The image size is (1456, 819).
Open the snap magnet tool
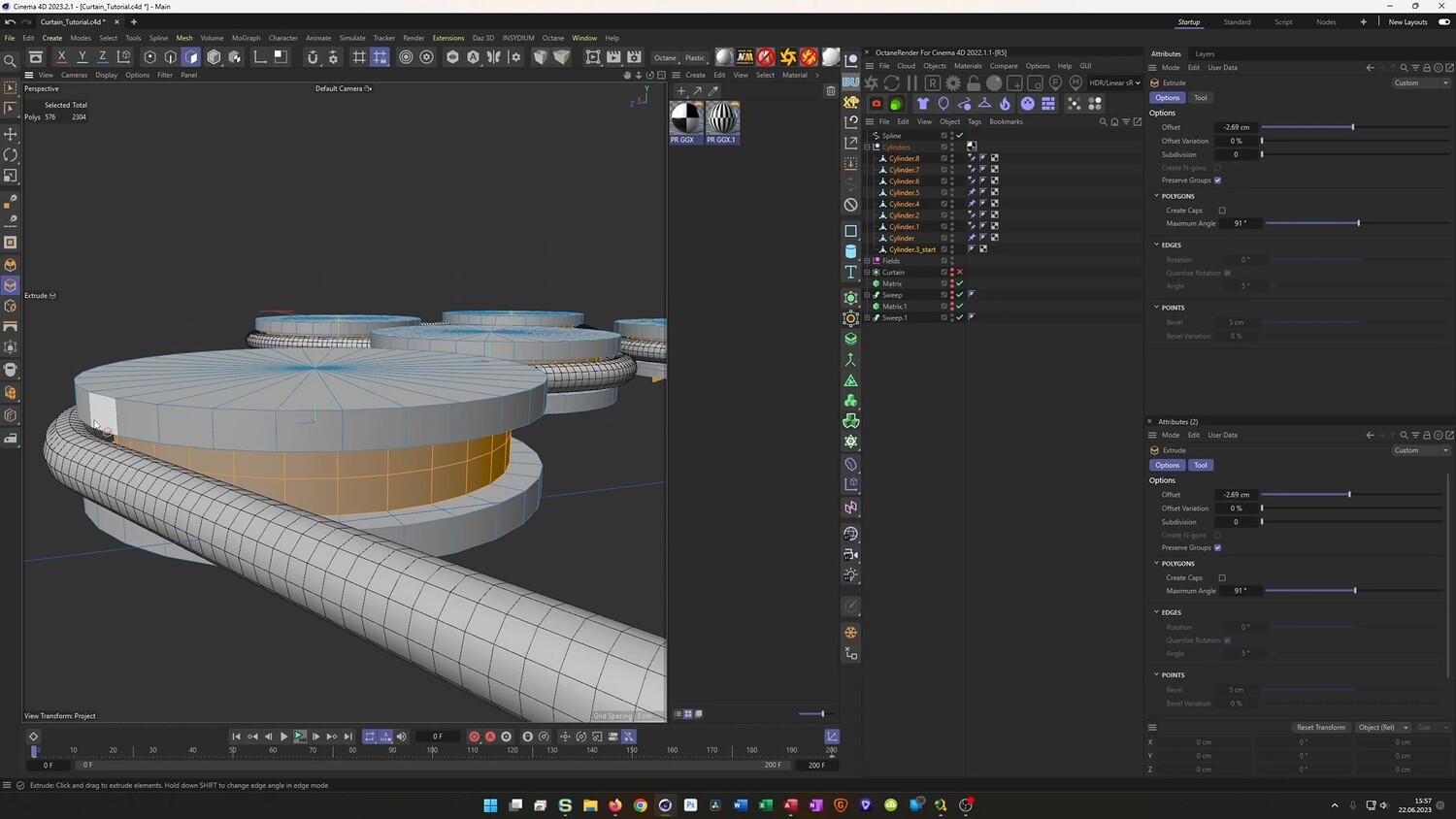pyautogui.click(x=313, y=57)
